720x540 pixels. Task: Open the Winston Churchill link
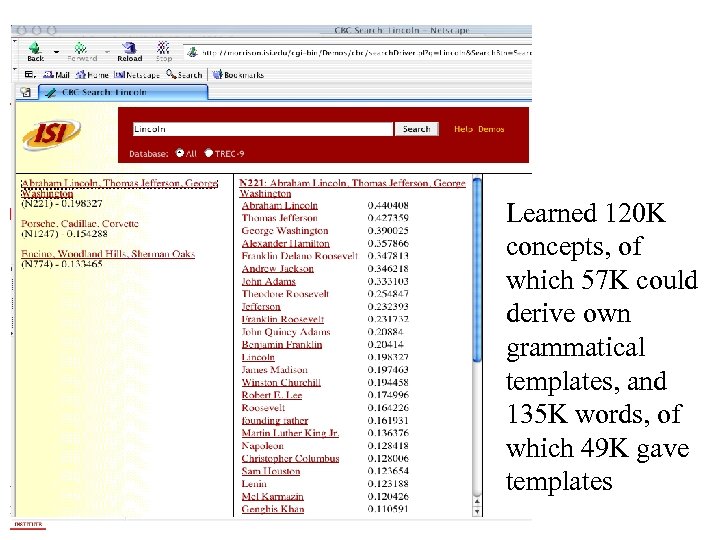tap(281, 382)
